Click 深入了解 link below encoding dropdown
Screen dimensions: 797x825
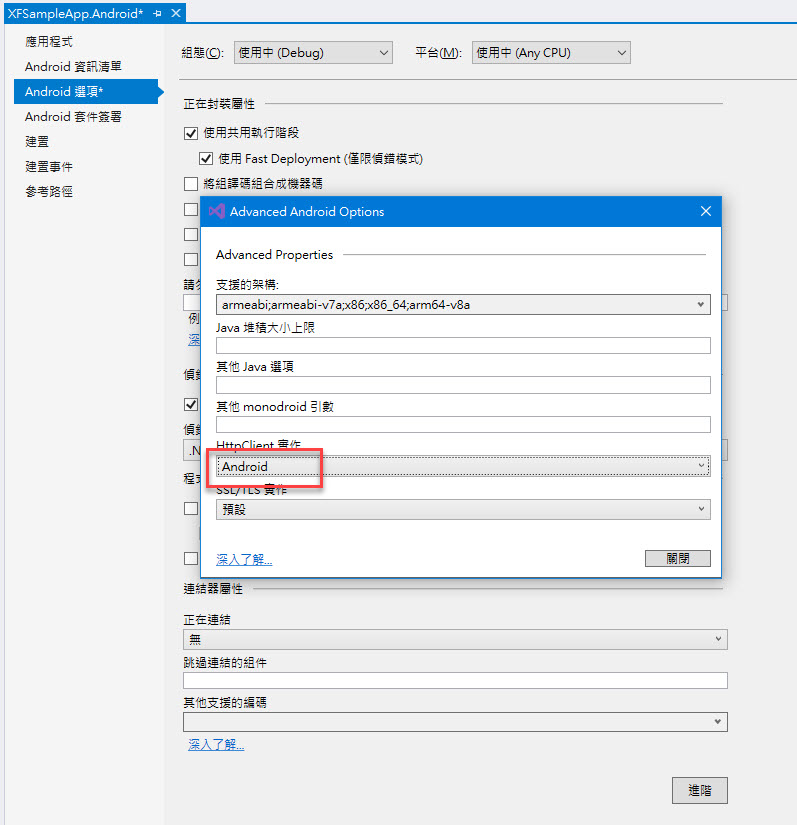coord(216,744)
